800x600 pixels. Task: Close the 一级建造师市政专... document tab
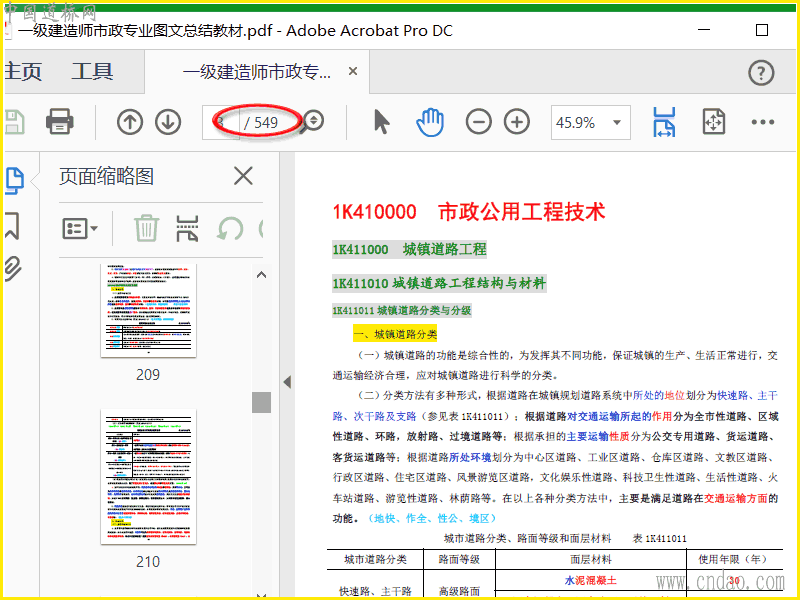click(353, 71)
